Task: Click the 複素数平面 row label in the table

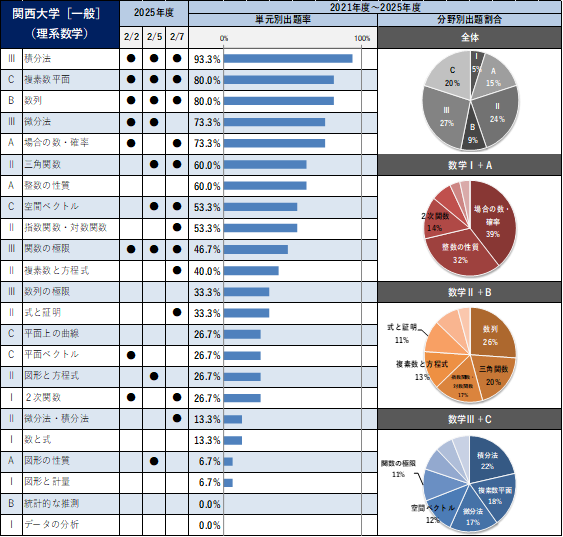Action: [x=47, y=80]
